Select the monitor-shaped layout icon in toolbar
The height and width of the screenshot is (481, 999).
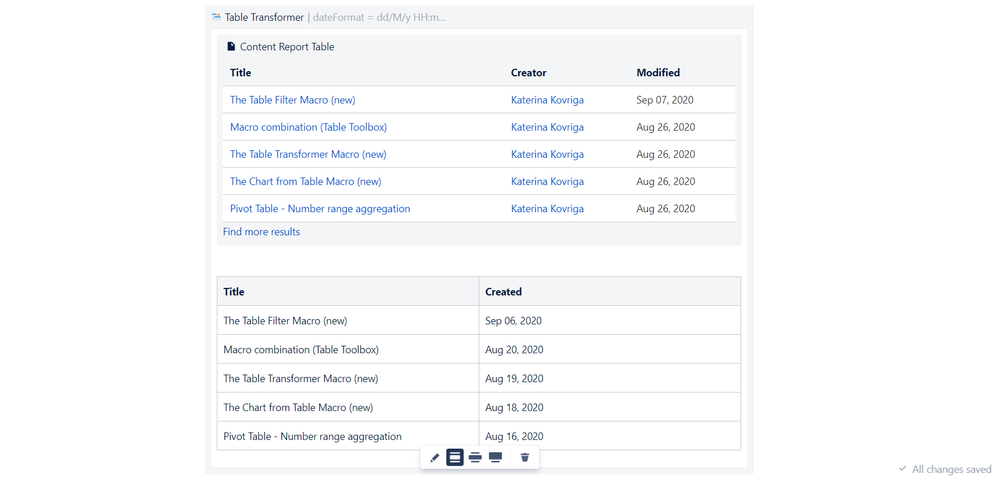[496, 457]
